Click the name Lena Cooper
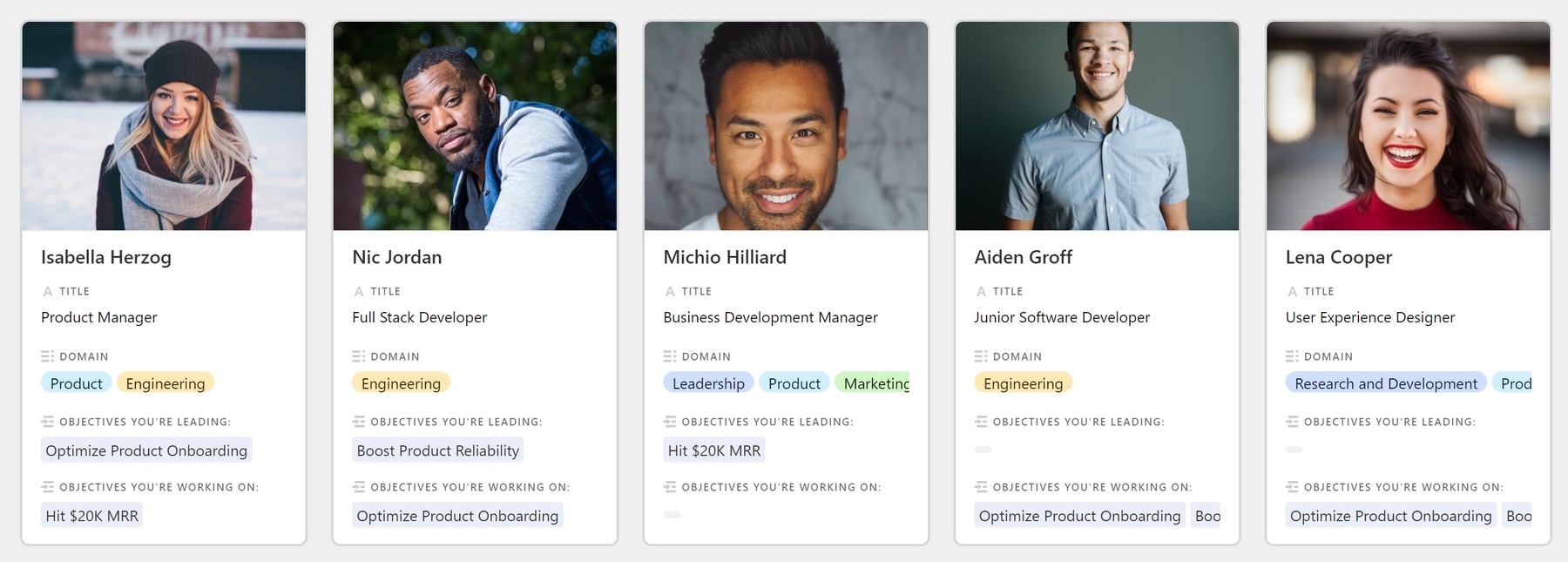The width and height of the screenshot is (1568, 562). coord(1338,257)
